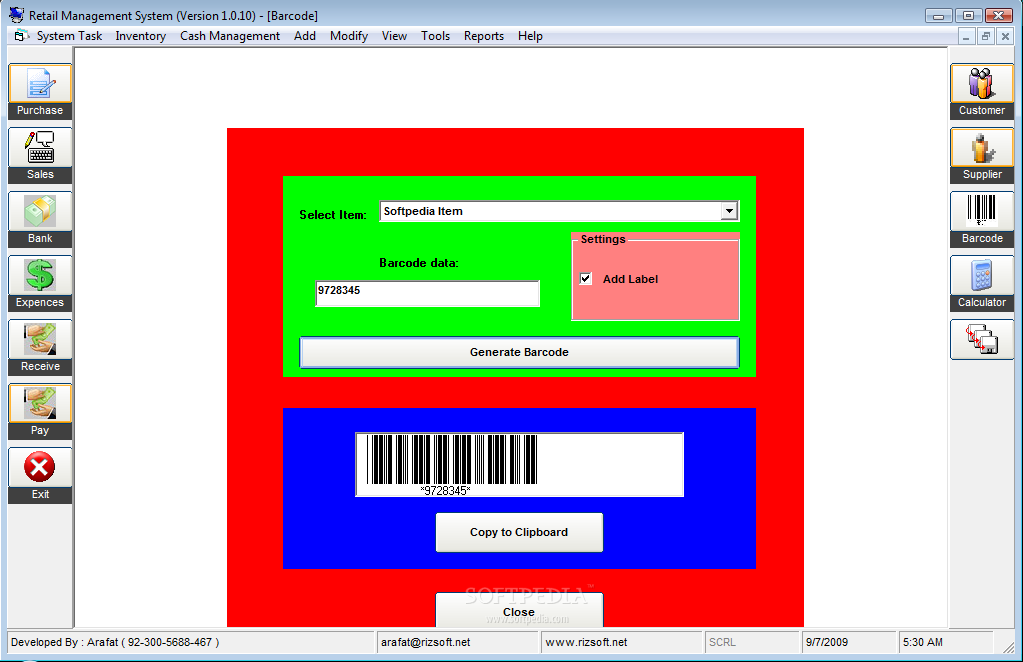The width and height of the screenshot is (1023, 662).
Task: Open the View menu
Action: pos(394,36)
